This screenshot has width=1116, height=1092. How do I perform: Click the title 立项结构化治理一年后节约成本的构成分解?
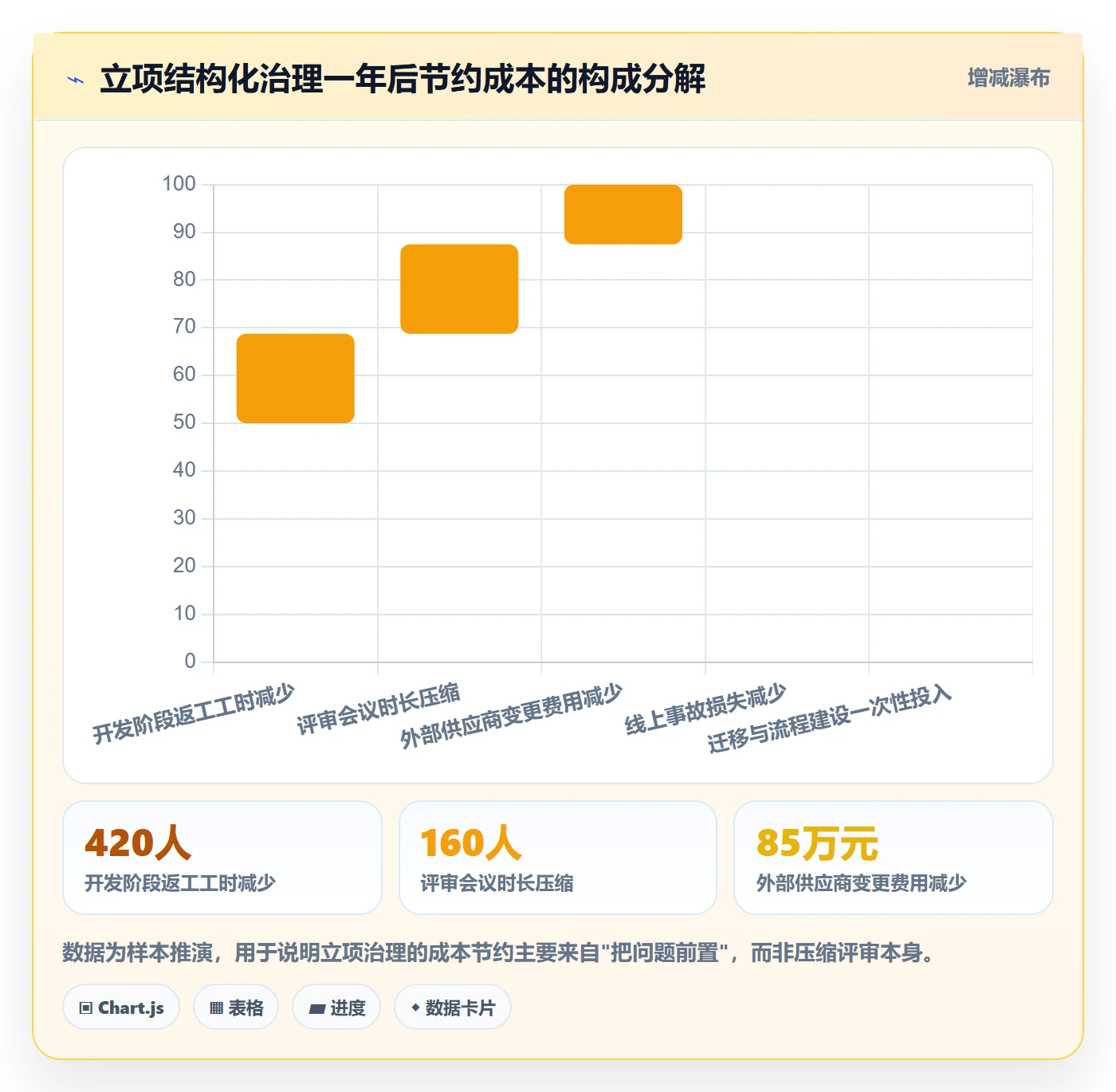403,79
